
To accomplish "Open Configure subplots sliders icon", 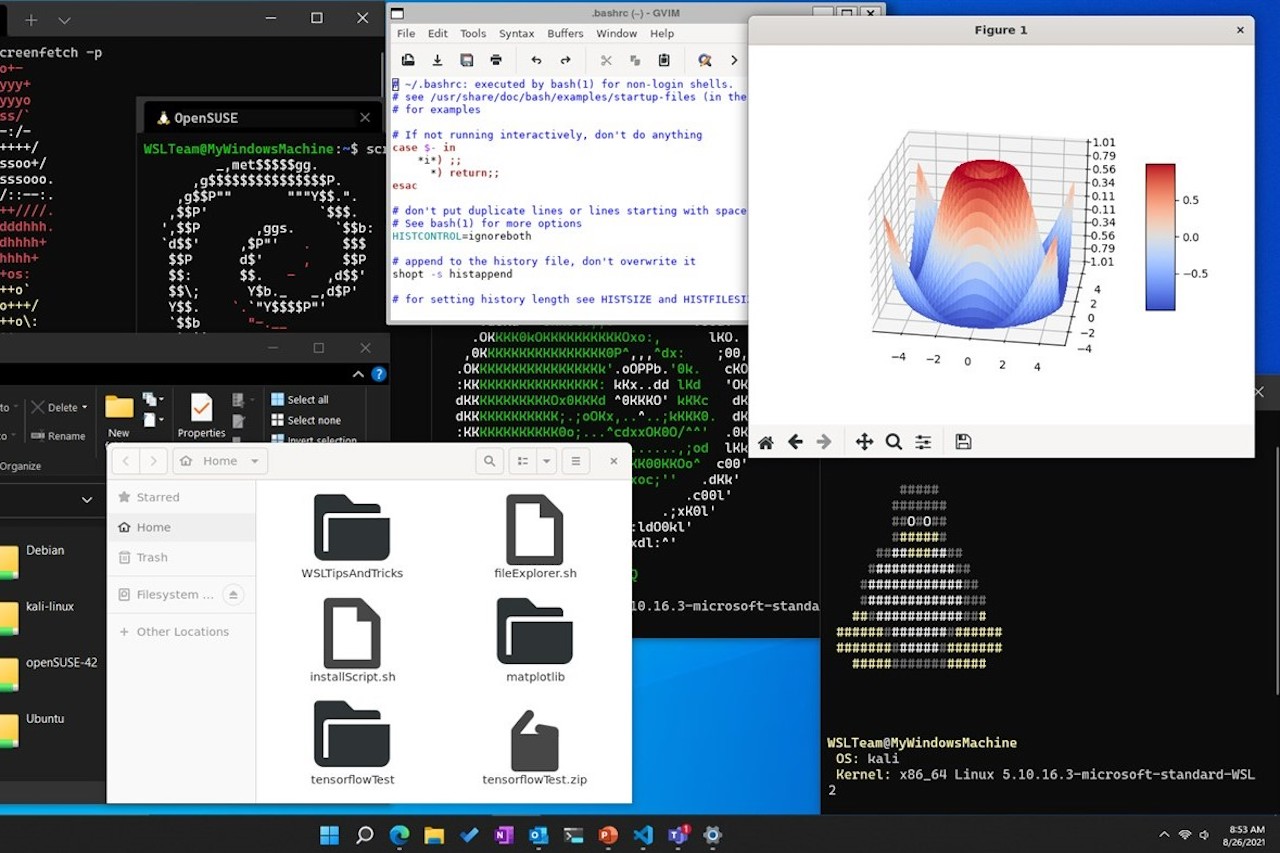I will [x=923, y=442].
